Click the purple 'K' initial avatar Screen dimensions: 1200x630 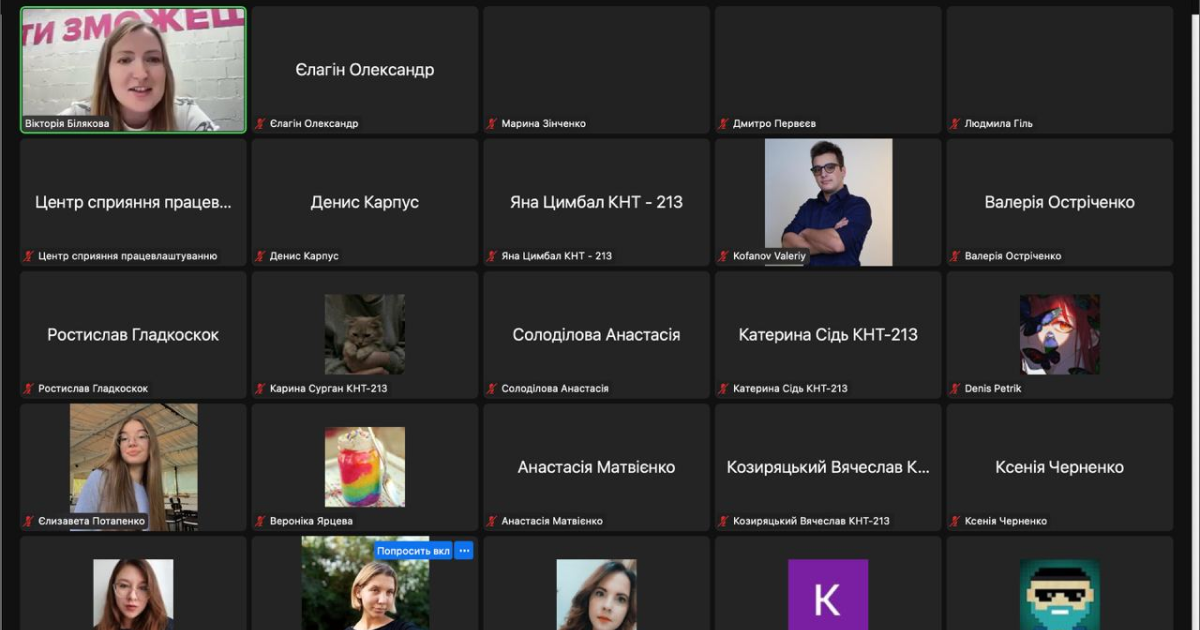(x=828, y=595)
